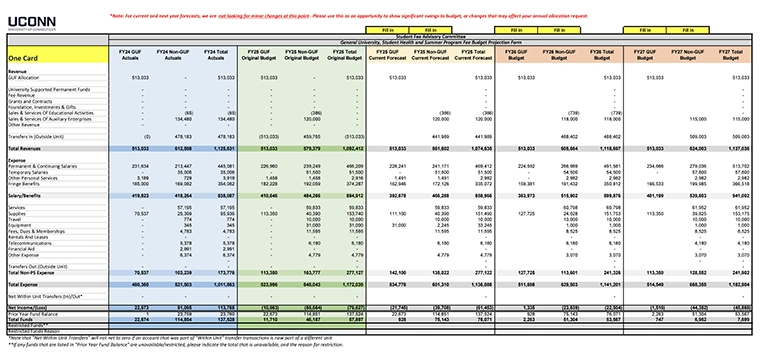Select the GUF Allocation row label

24,78
